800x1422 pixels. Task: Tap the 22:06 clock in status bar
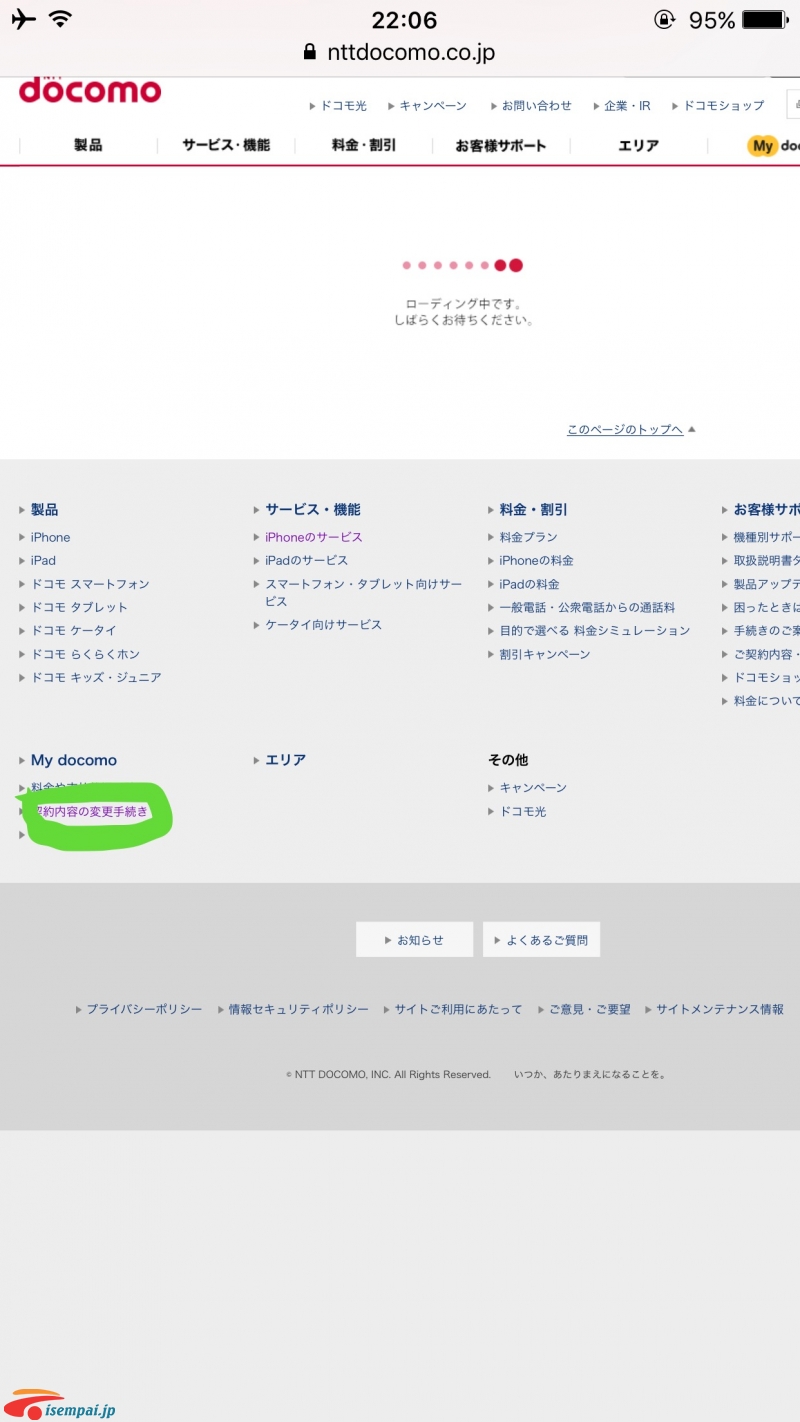pyautogui.click(x=404, y=19)
